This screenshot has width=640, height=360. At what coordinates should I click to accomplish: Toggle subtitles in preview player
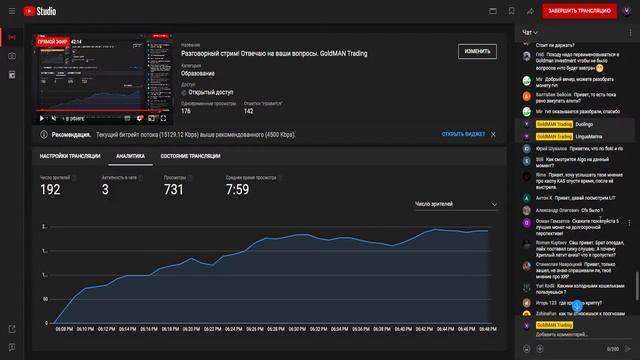pos(127,118)
